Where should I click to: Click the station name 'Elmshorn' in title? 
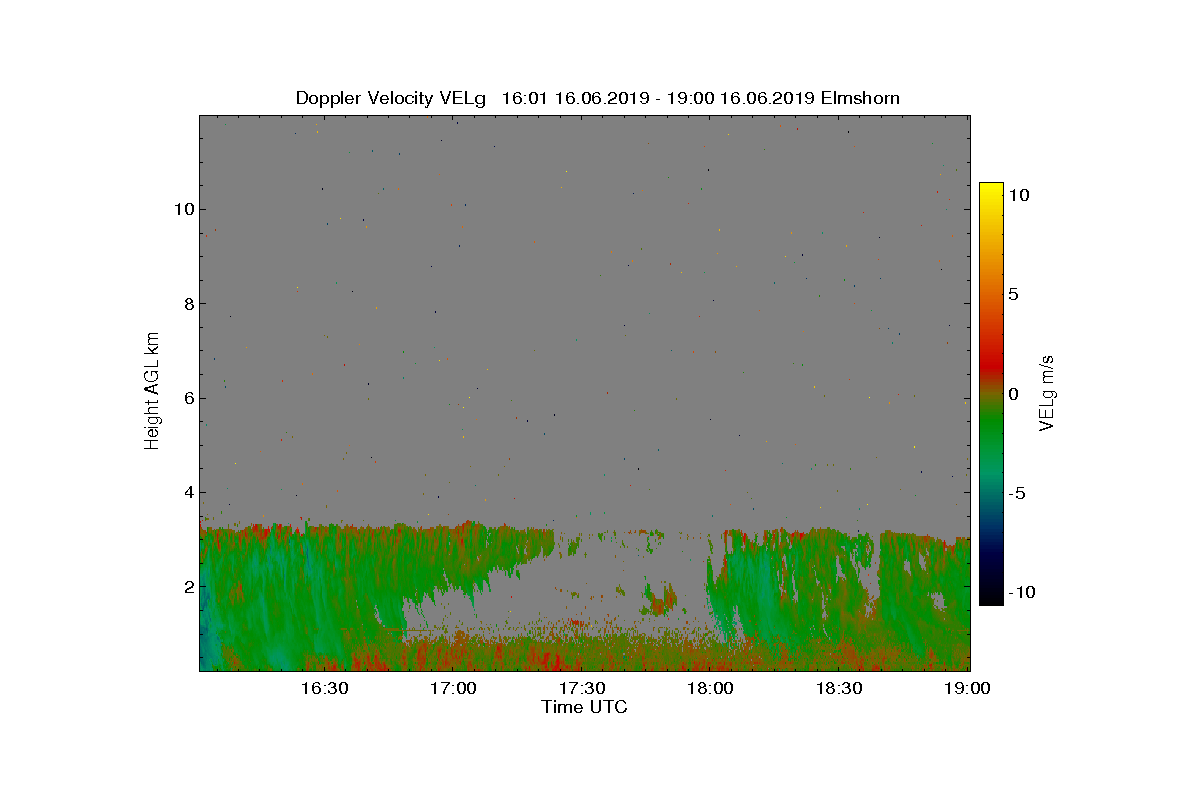click(861, 98)
